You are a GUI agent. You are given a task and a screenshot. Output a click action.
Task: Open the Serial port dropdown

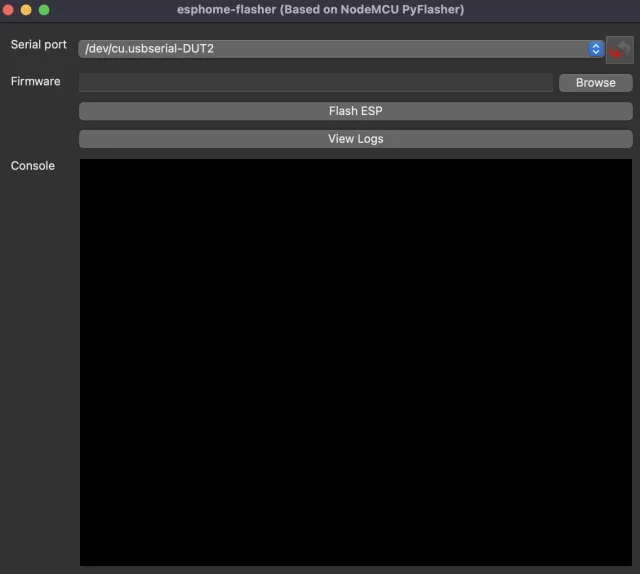(x=330, y=49)
